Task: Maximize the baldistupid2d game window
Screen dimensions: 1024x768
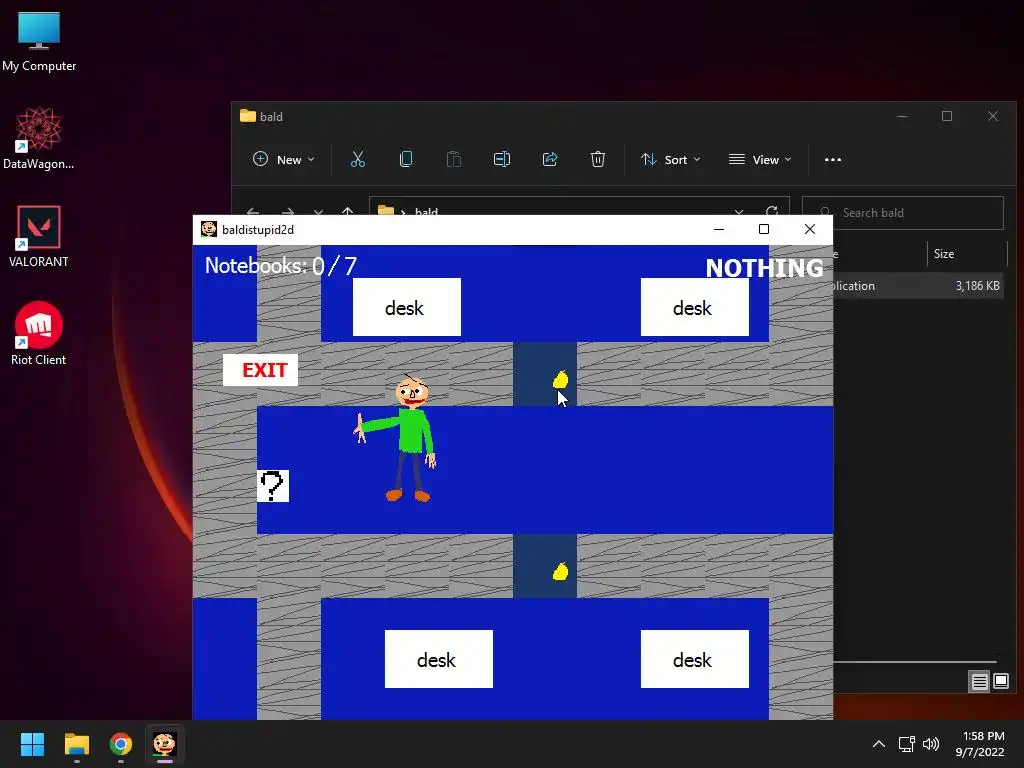Action: point(764,229)
